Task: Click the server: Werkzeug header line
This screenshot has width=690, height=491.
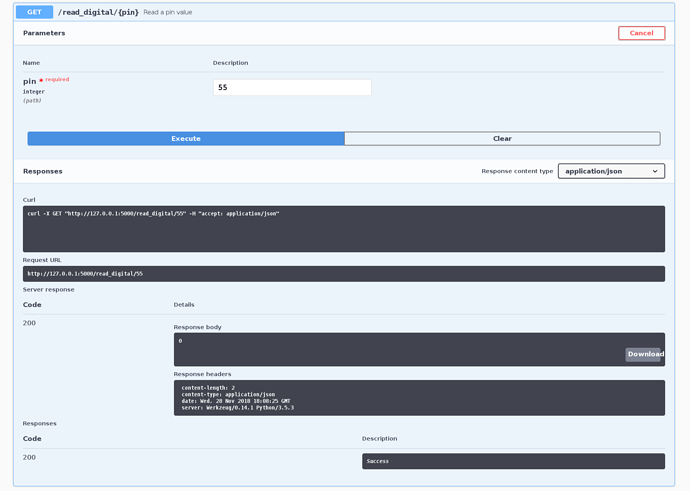Action: (238, 408)
